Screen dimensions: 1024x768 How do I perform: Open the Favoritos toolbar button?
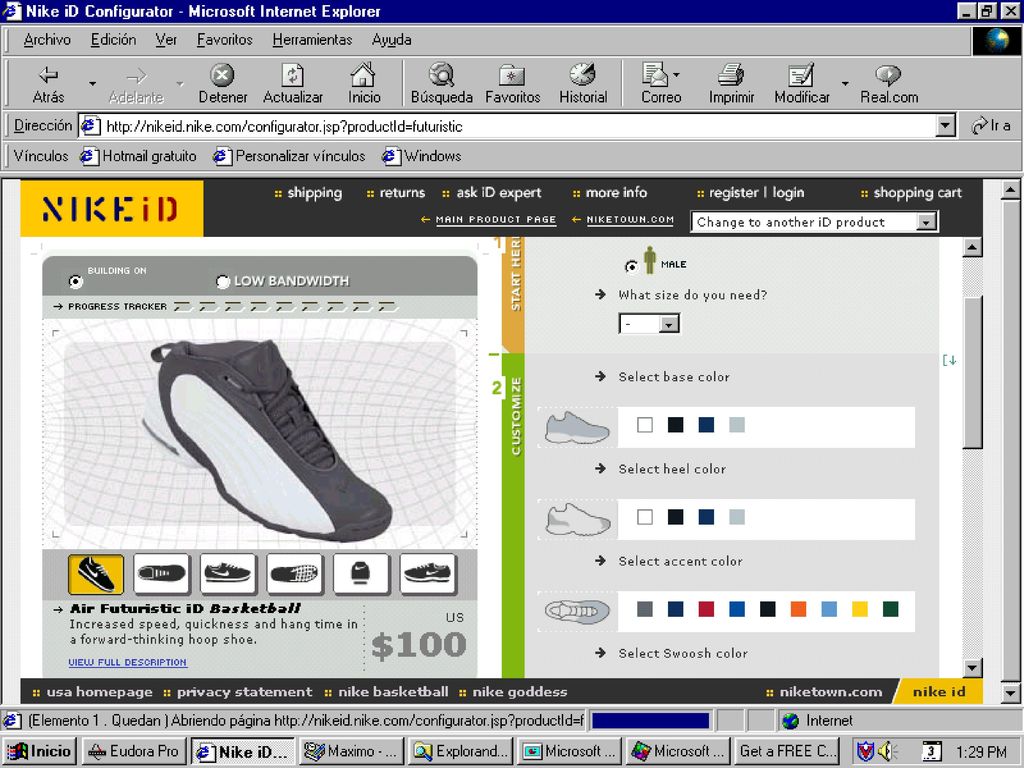point(513,84)
